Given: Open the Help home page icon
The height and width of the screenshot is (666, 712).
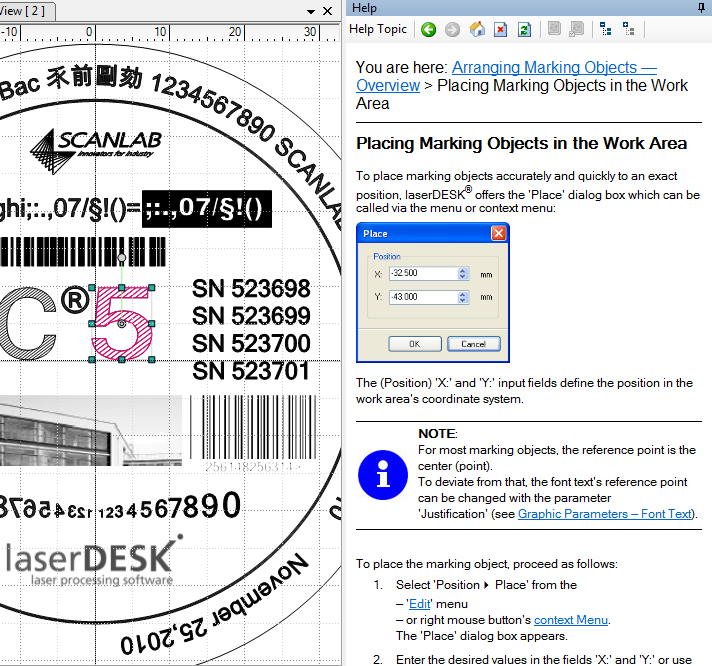Looking at the screenshot, I should (477, 30).
